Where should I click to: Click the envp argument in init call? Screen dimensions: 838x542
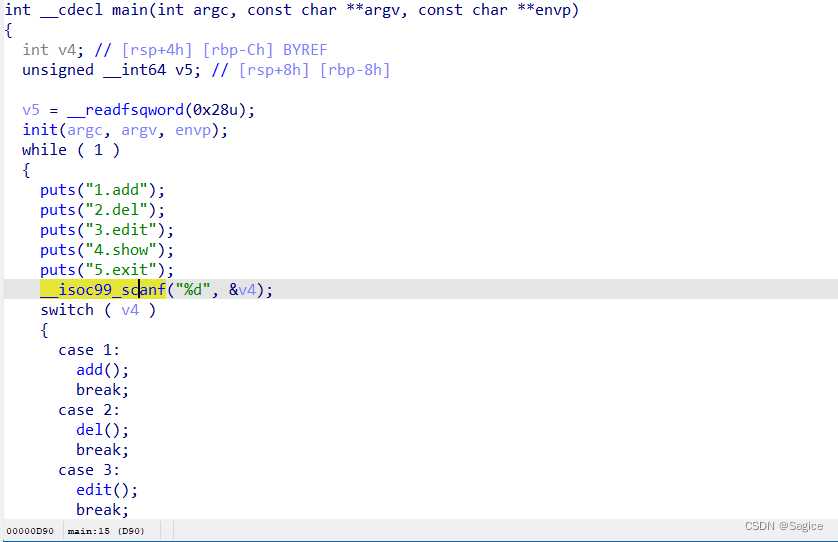point(193,130)
